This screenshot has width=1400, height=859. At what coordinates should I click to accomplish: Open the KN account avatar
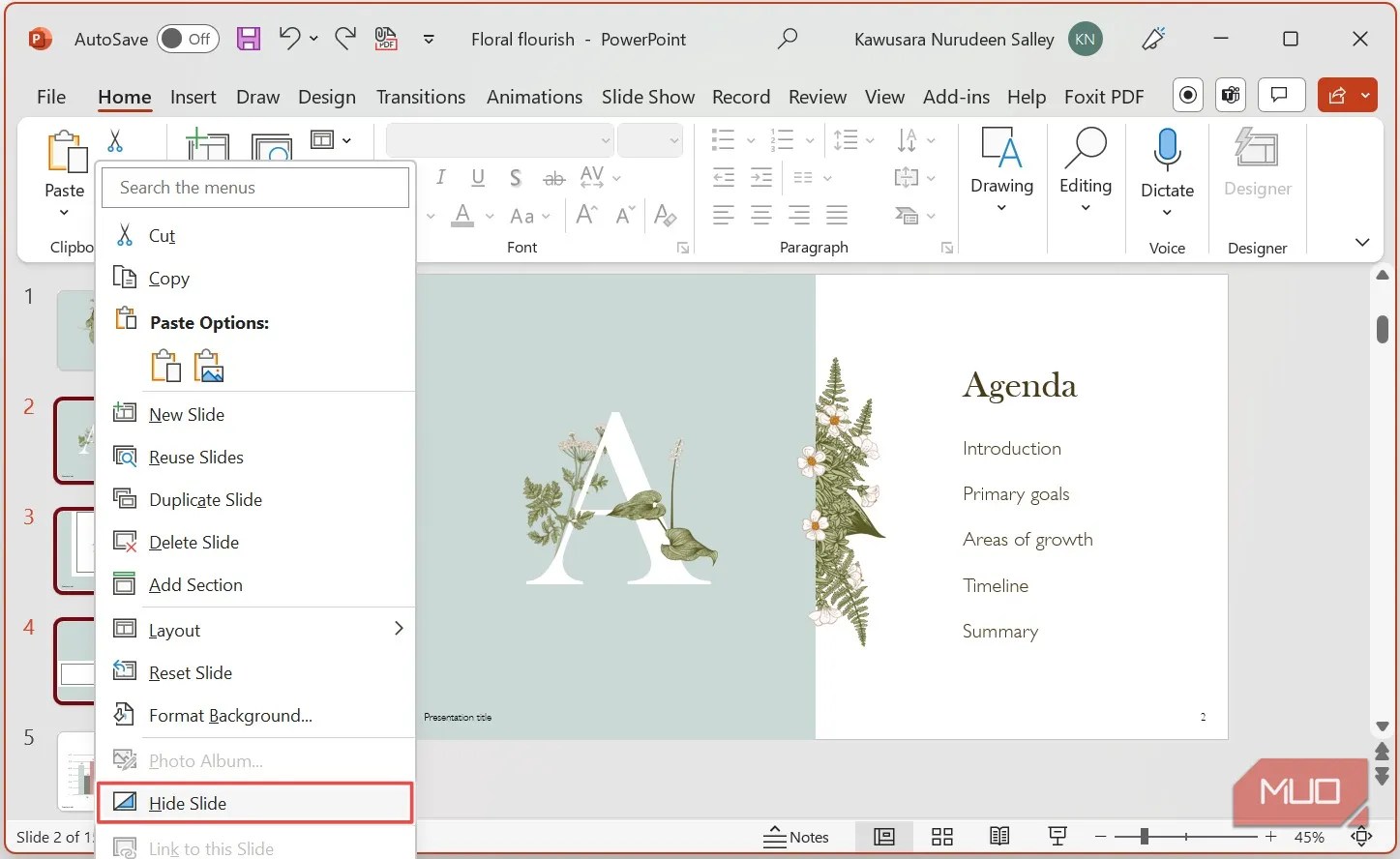(x=1085, y=39)
